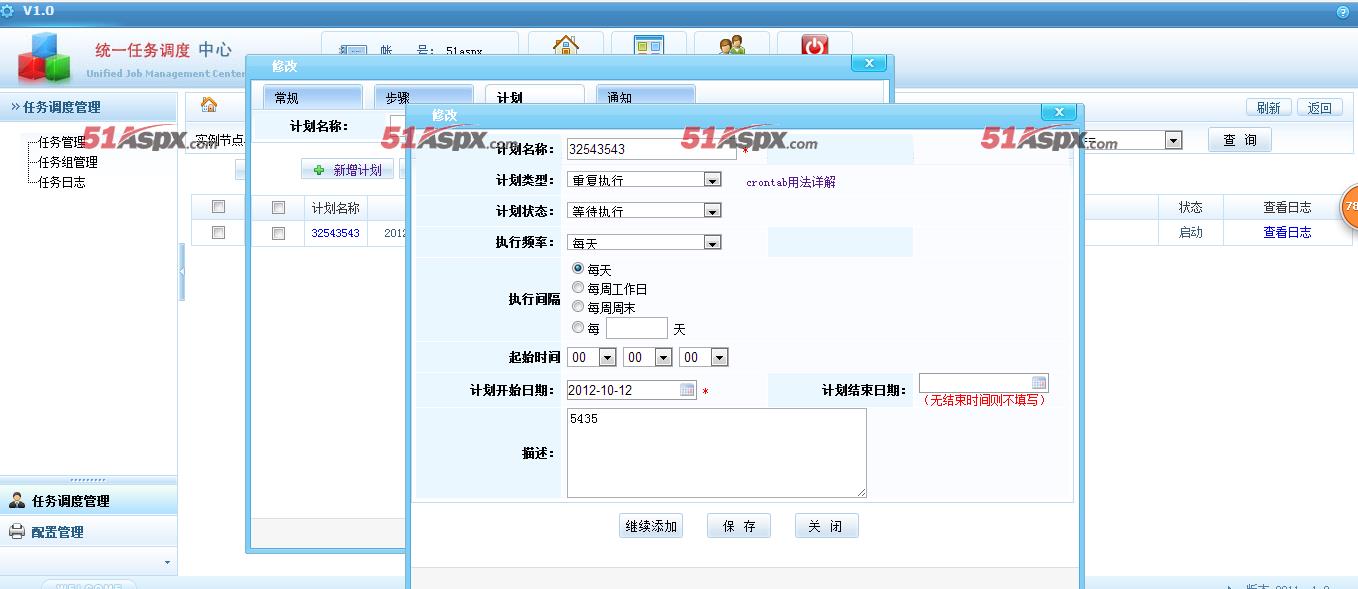Click the 返回 button
This screenshot has height=589, width=1358.
(1320, 108)
